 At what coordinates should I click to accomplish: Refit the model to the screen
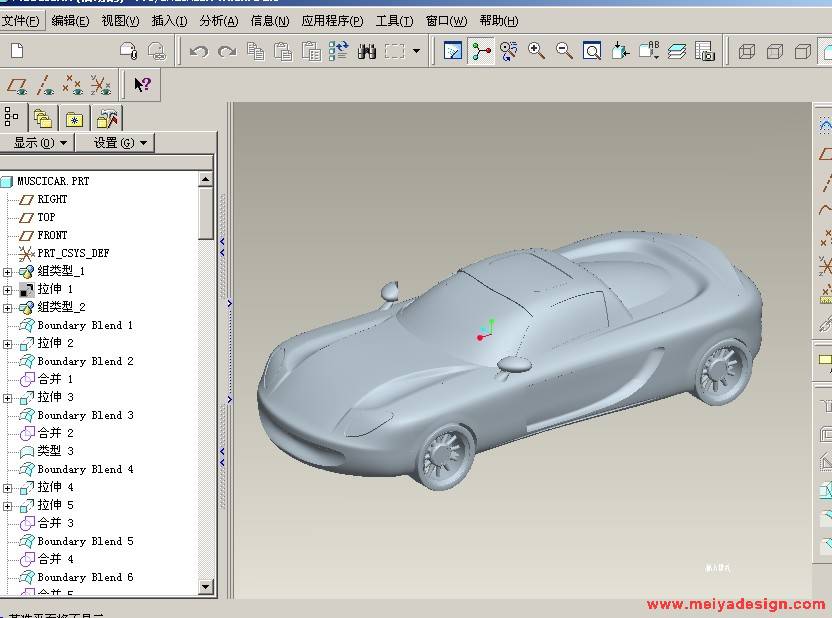tap(592, 51)
